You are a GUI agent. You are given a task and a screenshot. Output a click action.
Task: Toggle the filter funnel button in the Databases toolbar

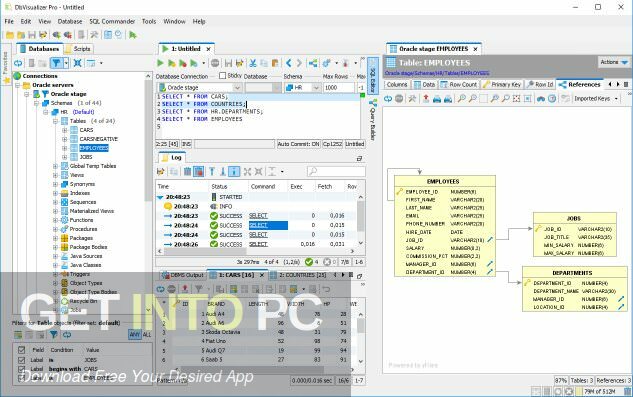tap(56, 63)
